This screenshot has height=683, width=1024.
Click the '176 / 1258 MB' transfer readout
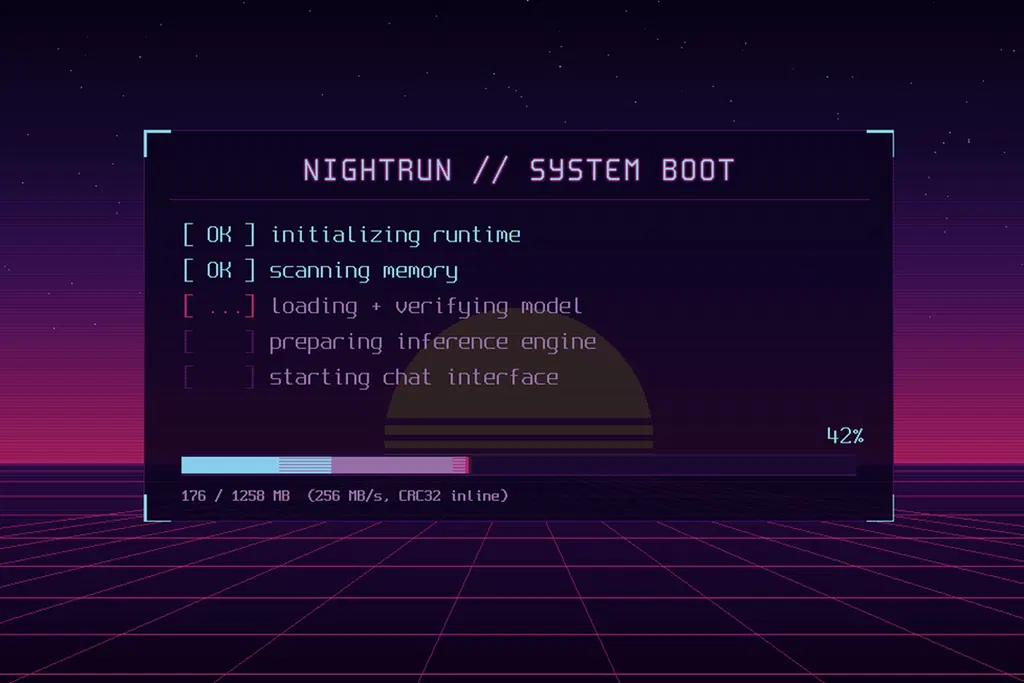(236, 496)
